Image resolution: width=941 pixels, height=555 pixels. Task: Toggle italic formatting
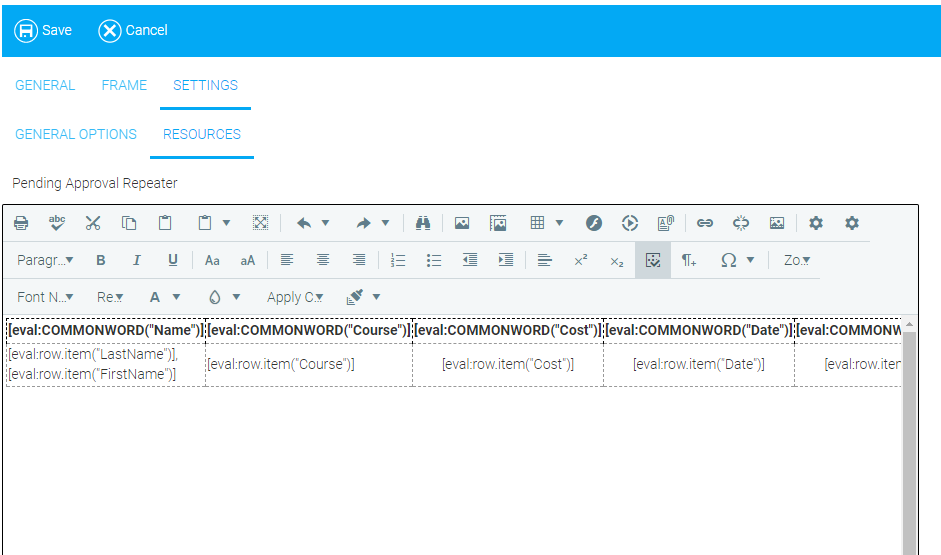[137, 260]
